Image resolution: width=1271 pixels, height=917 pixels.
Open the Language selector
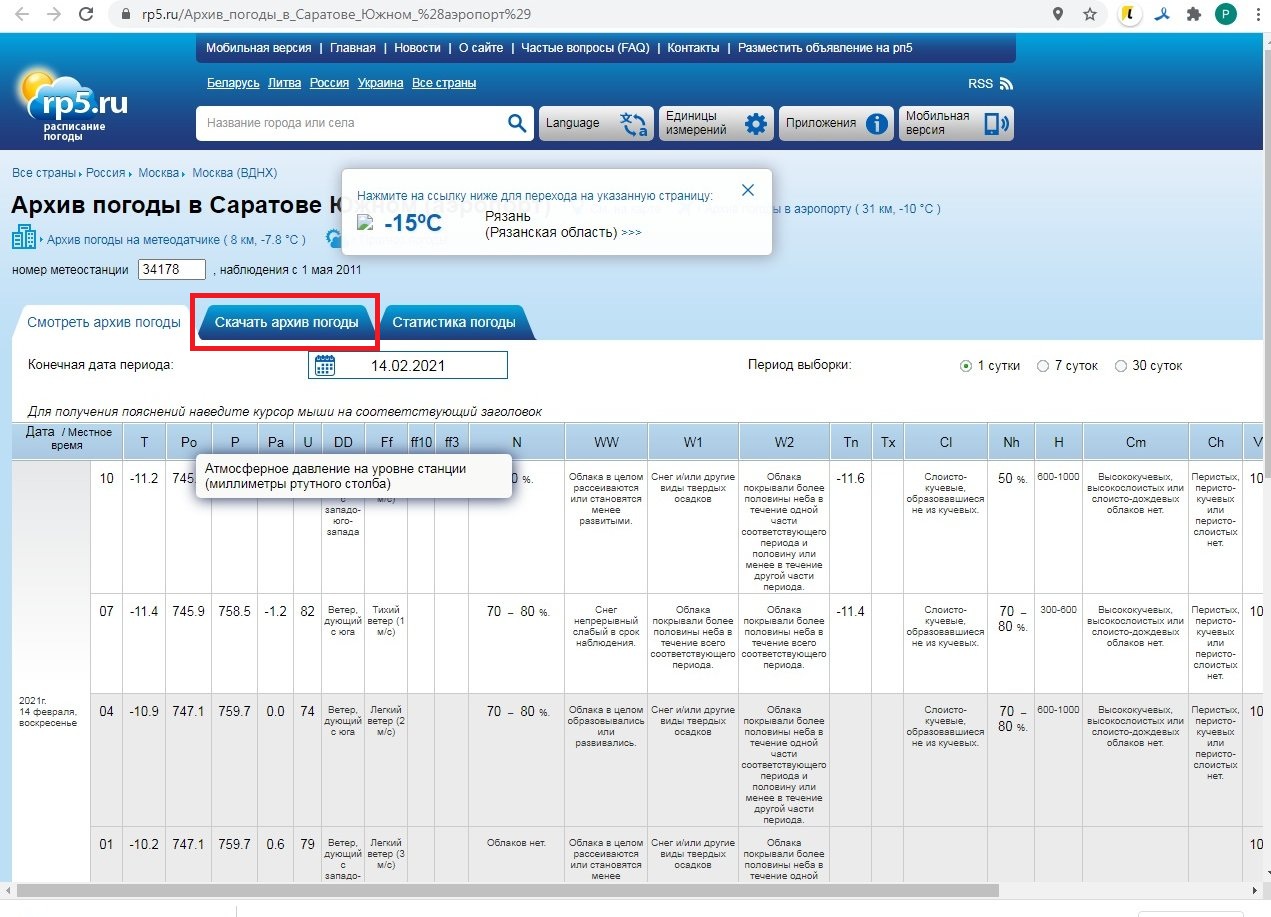pos(596,123)
